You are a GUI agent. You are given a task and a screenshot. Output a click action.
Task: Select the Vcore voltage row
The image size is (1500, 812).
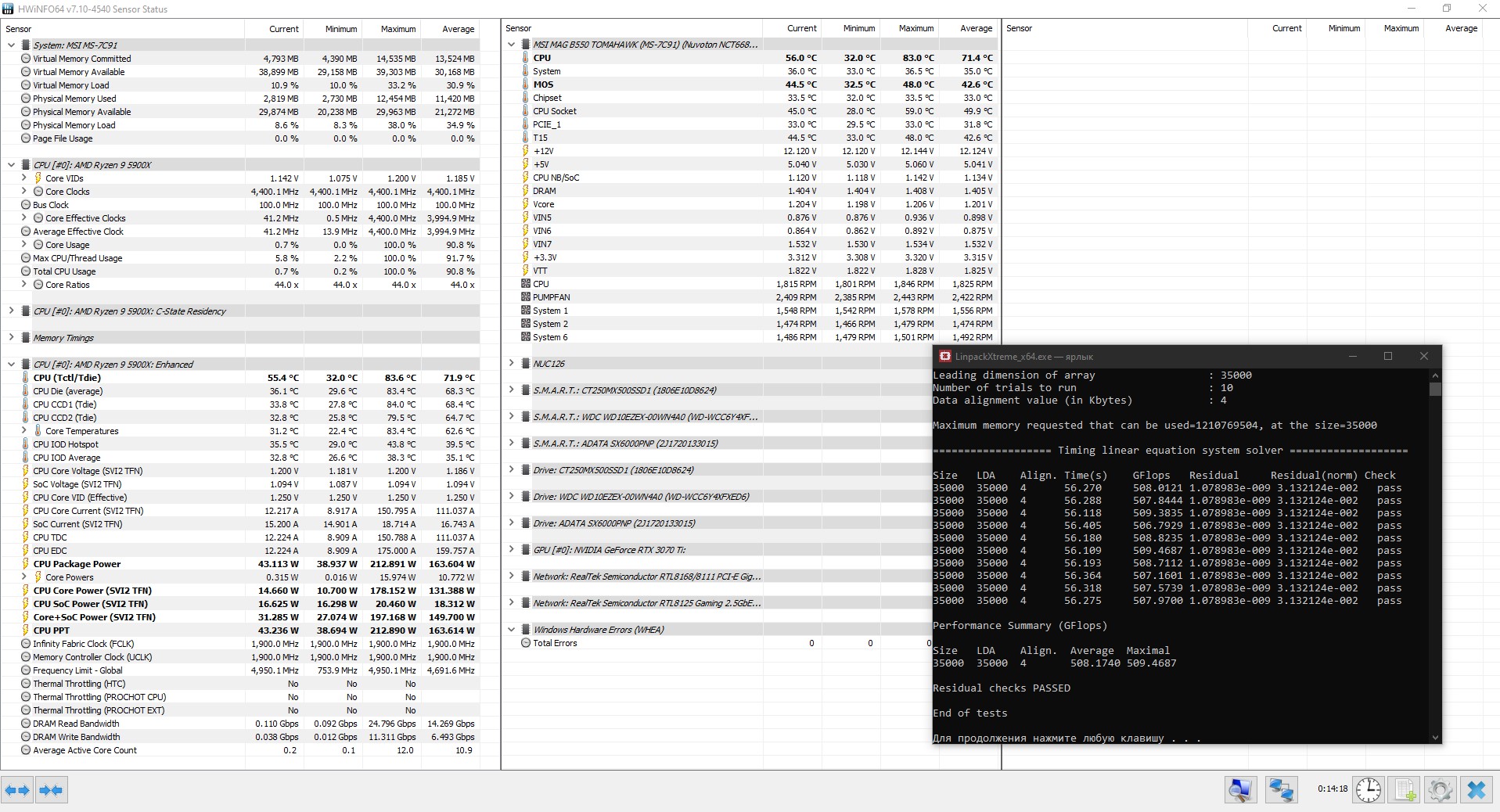(x=750, y=204)
